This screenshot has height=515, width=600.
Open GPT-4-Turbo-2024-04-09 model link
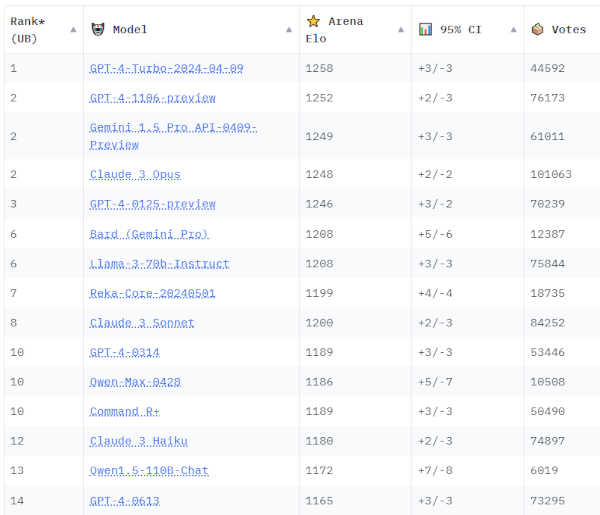tap(166, 68)
